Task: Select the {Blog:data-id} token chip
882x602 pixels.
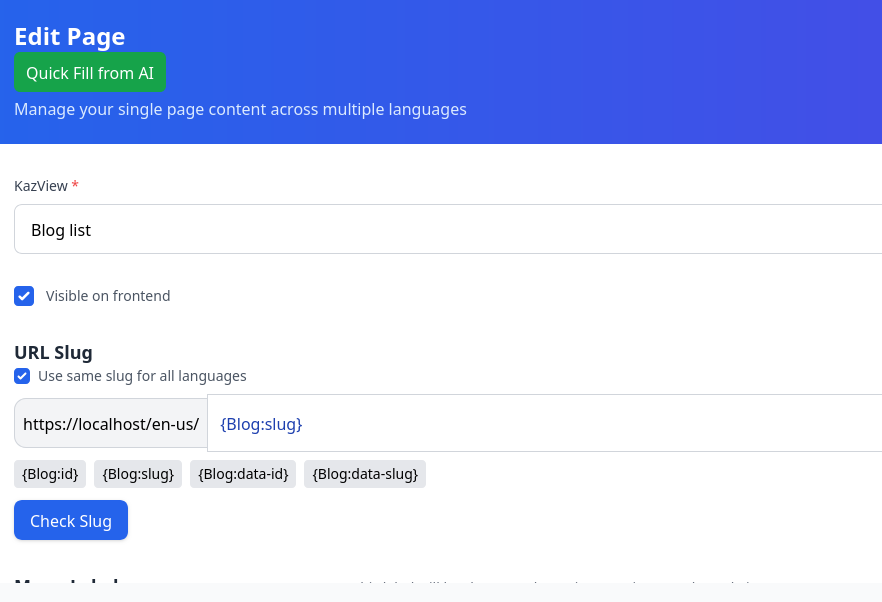Action: pos(243,474)
